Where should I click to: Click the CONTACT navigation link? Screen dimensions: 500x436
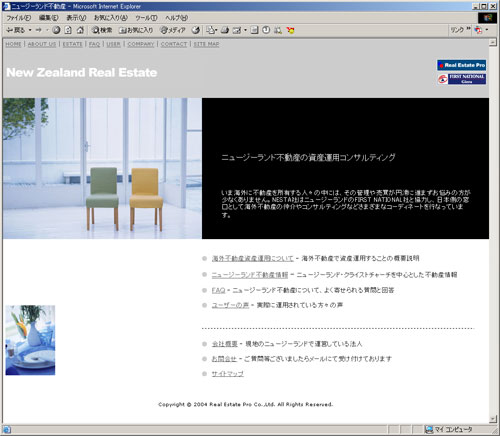click(174, 44)
